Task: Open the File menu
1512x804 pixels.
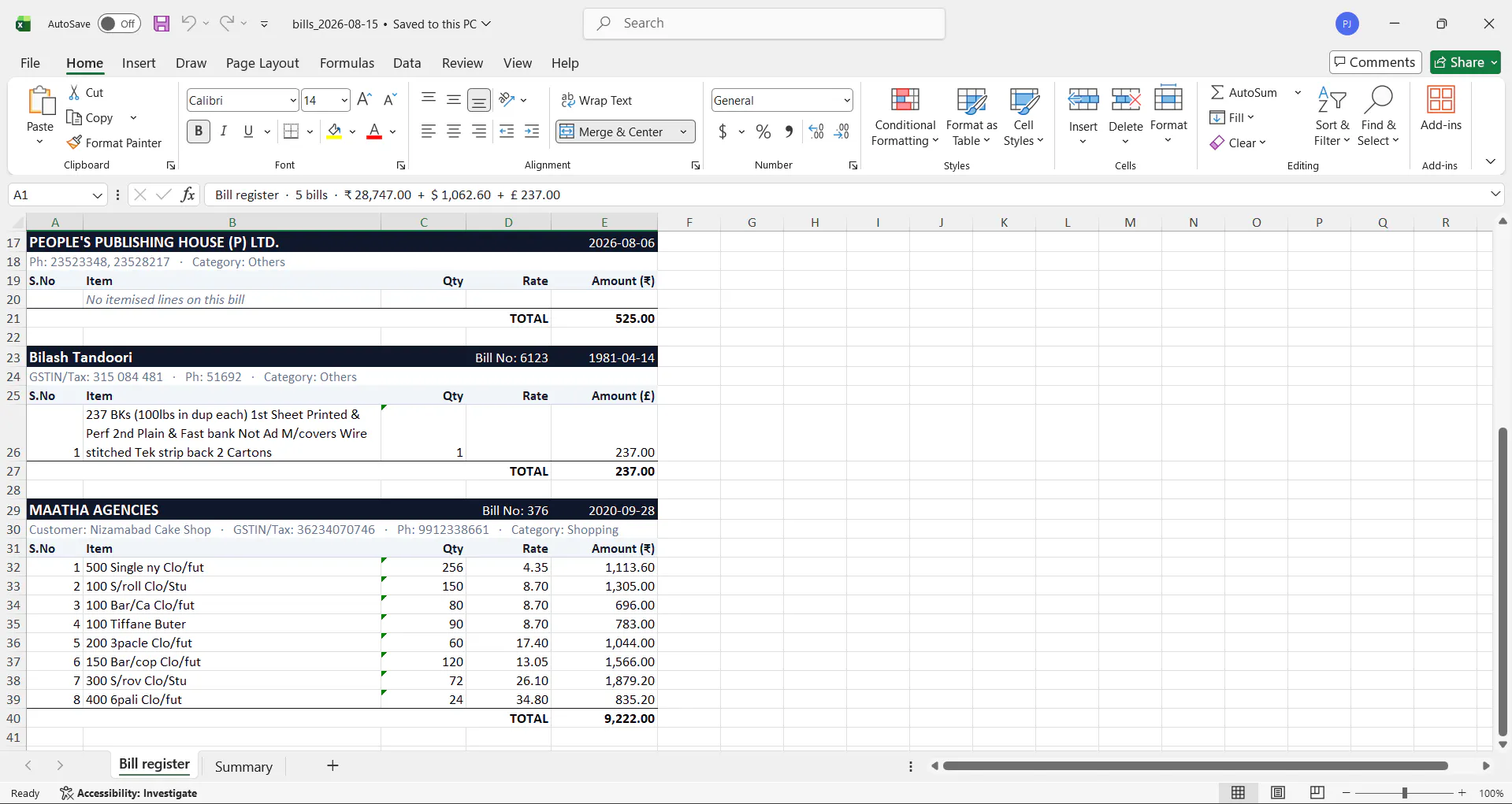Action: (30, 63)
